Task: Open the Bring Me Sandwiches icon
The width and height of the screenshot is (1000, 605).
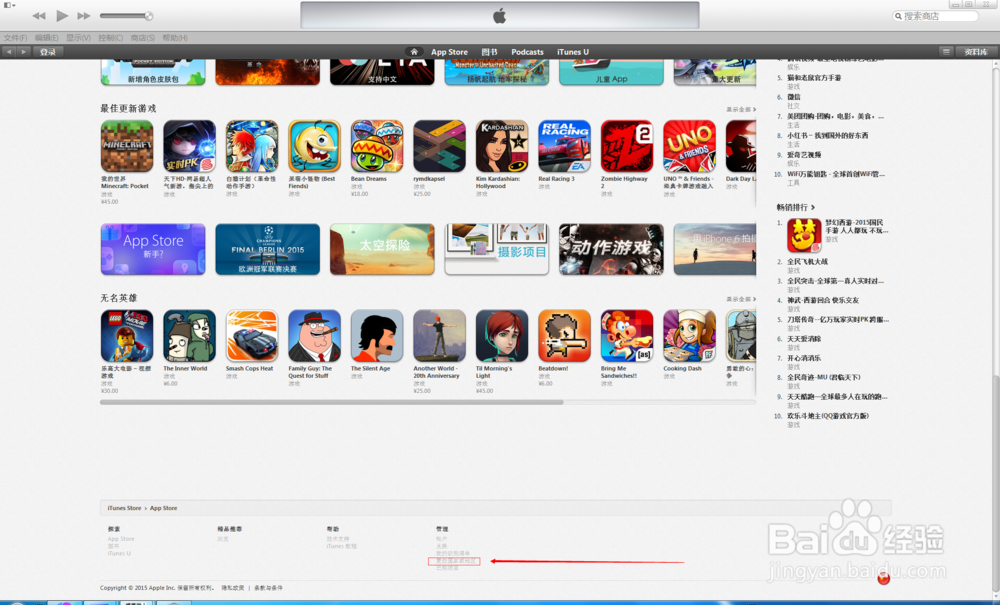Action: (627, 336)
